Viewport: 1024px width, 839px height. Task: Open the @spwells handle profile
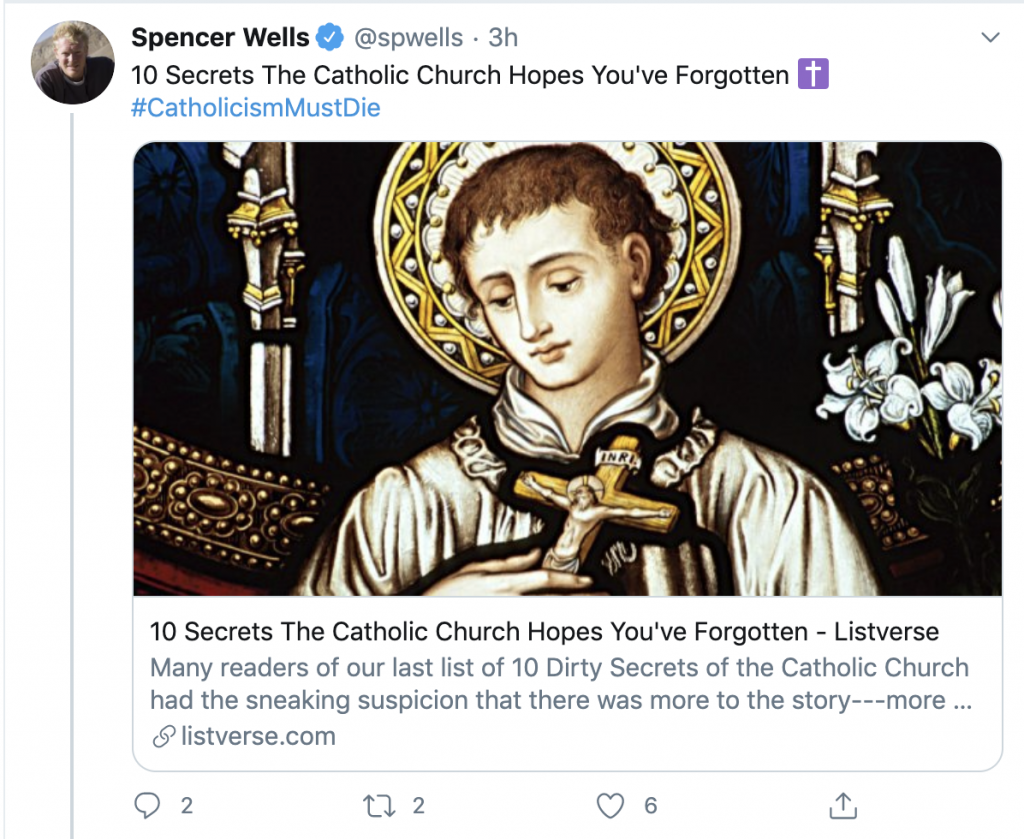409,38
